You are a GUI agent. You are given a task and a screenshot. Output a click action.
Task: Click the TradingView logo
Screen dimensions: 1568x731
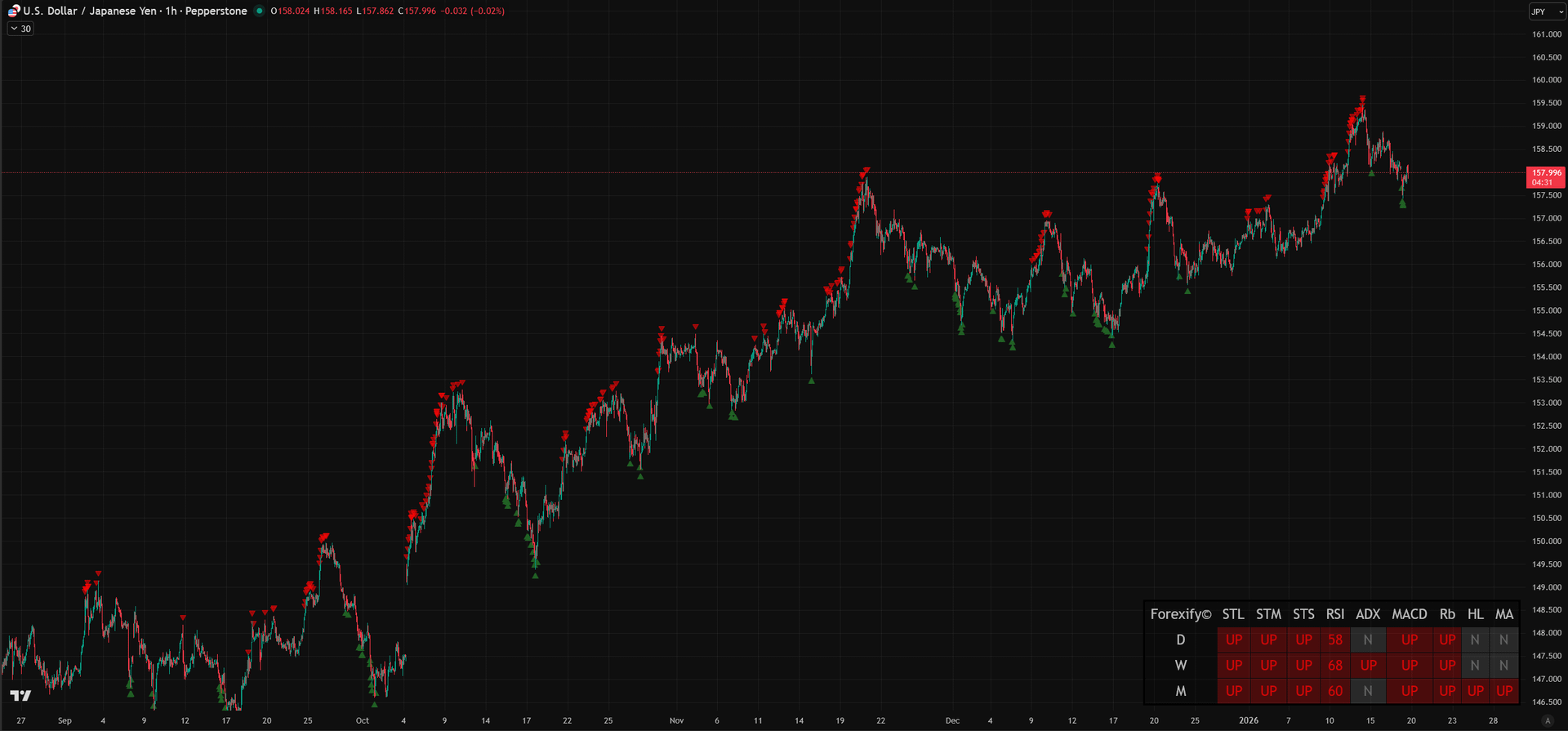tap(20, 695)
